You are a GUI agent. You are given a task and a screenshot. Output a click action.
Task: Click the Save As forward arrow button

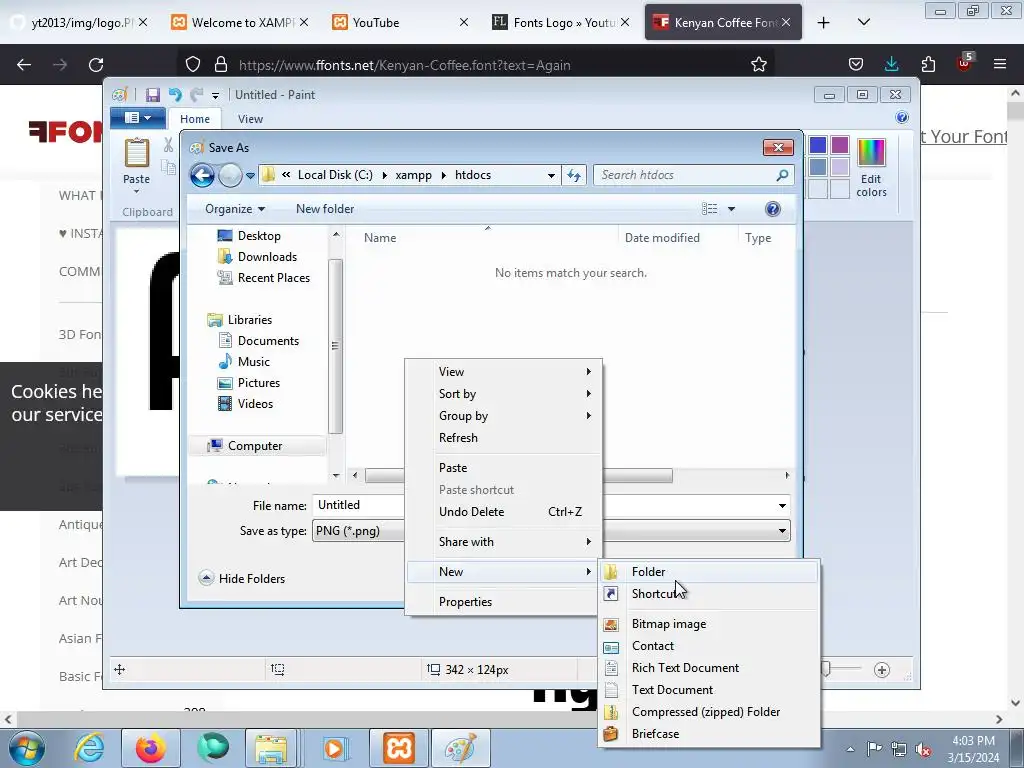click(x=230, y=175)
